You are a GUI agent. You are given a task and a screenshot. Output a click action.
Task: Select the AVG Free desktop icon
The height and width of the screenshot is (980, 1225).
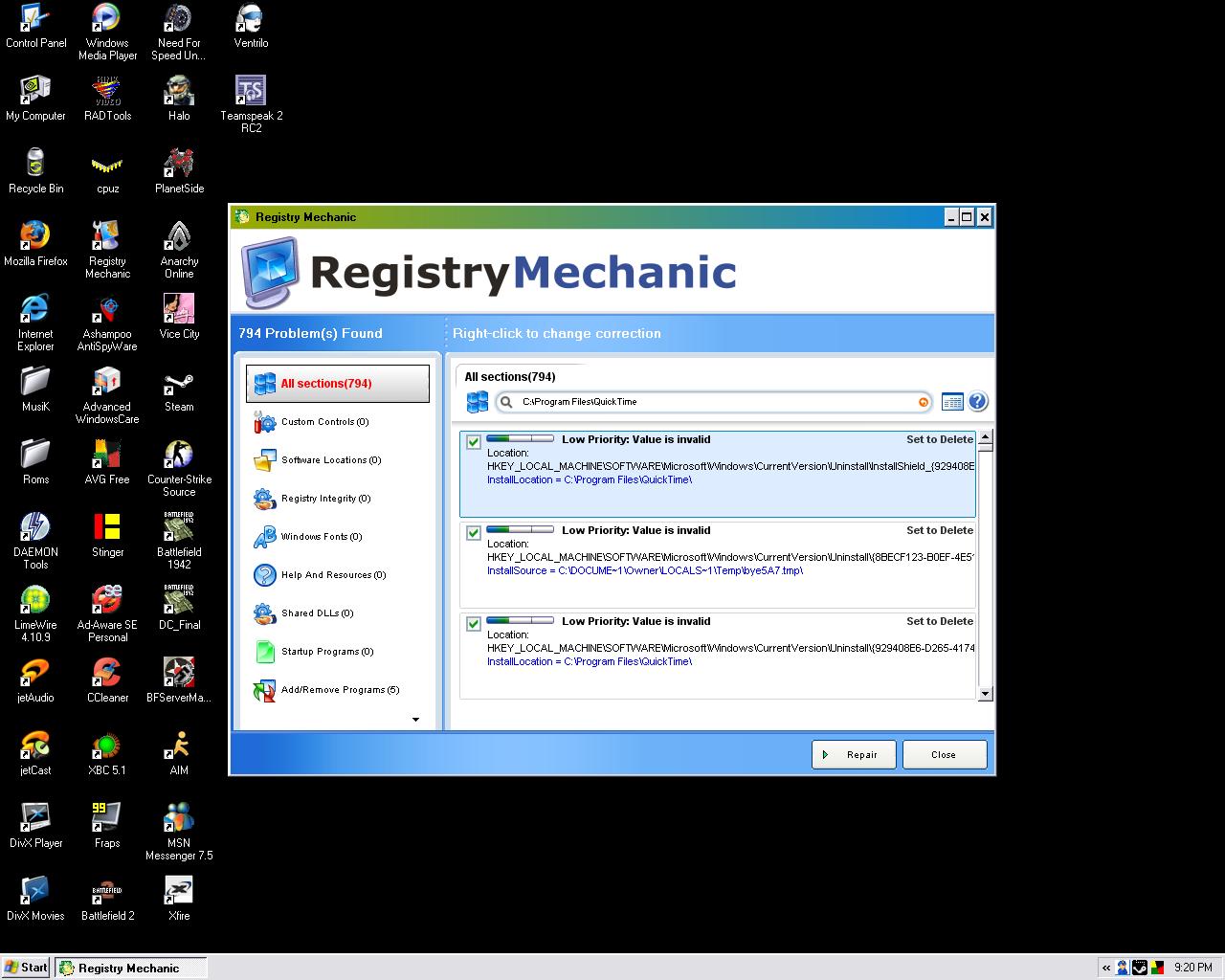107,462
